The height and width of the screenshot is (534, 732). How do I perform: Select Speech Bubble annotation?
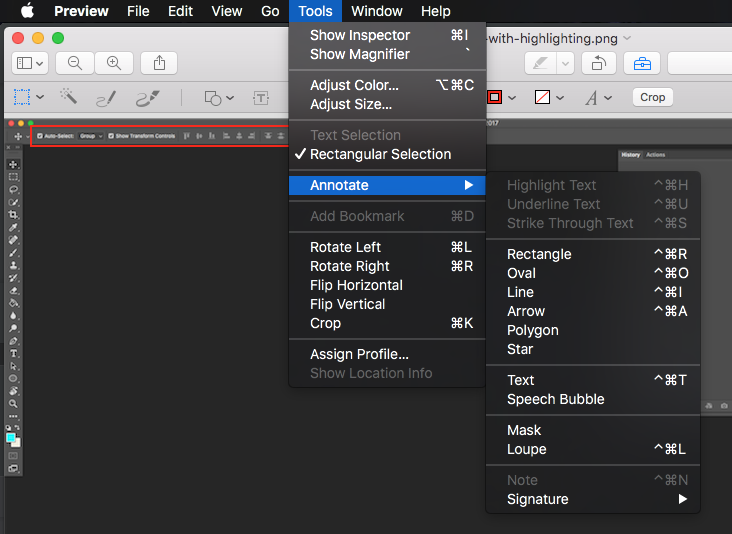pyautogui.click(x=593, y=399)
